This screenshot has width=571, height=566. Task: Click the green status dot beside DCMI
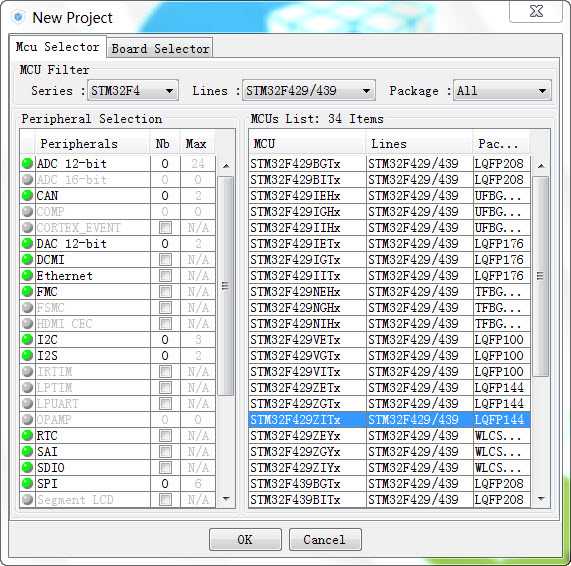[x=27, y=260]
